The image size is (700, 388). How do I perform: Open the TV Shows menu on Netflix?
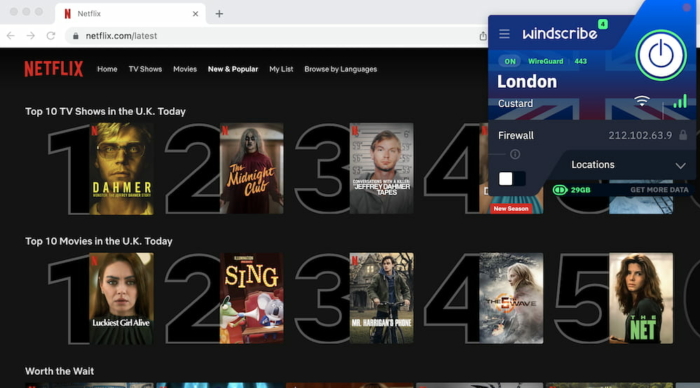click(x=145, y=69)
